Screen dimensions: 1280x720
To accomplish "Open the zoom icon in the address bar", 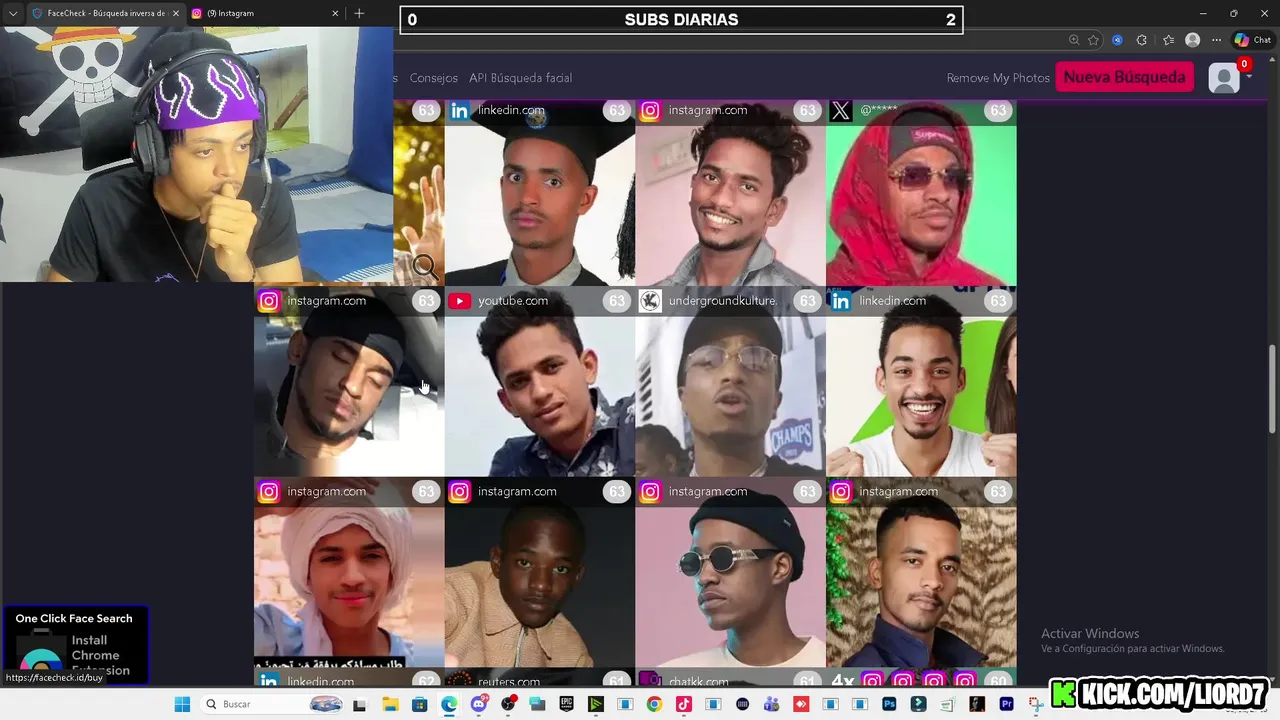I will click(x=1074, y=40).
